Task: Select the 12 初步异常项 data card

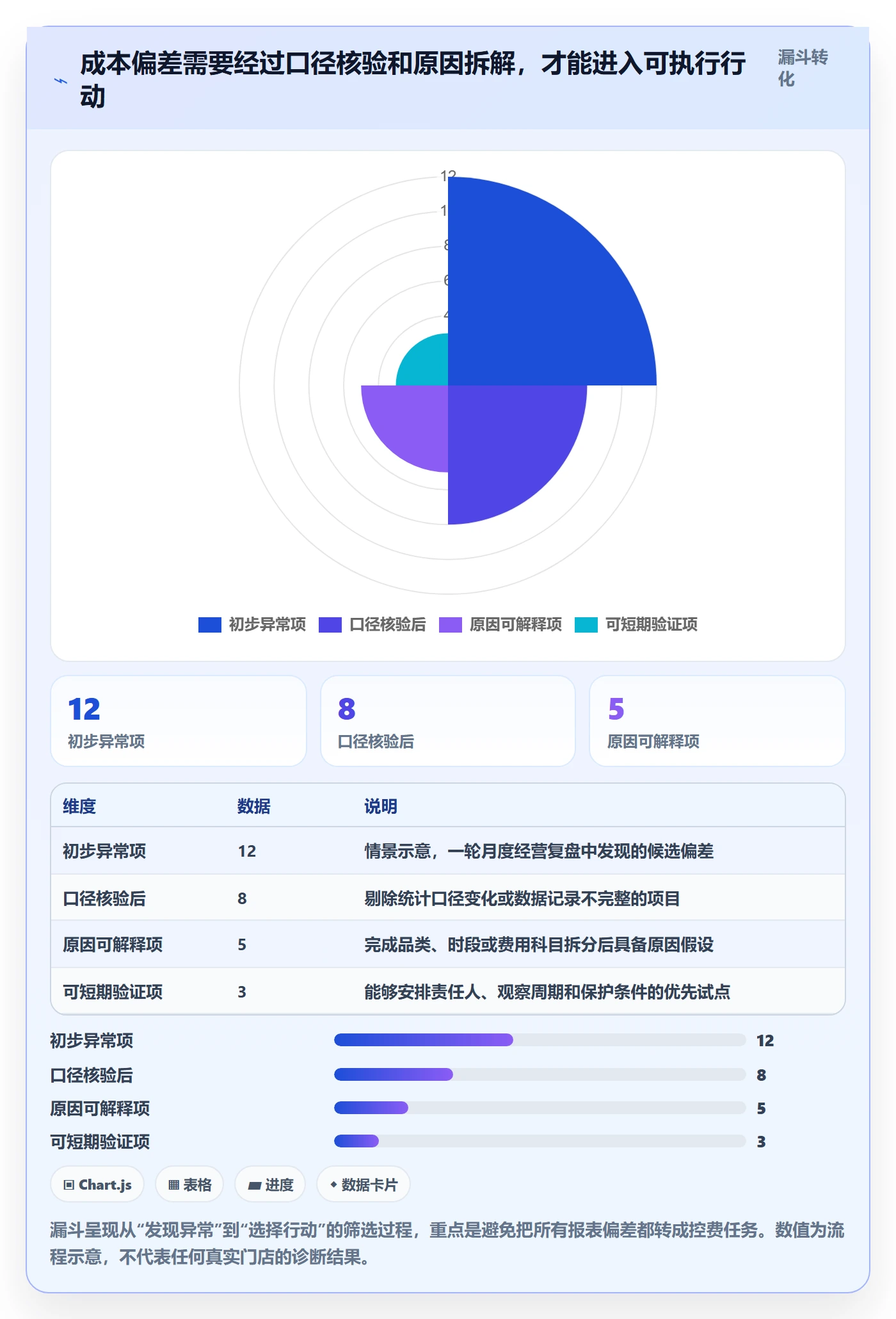Action: (179, 721)
